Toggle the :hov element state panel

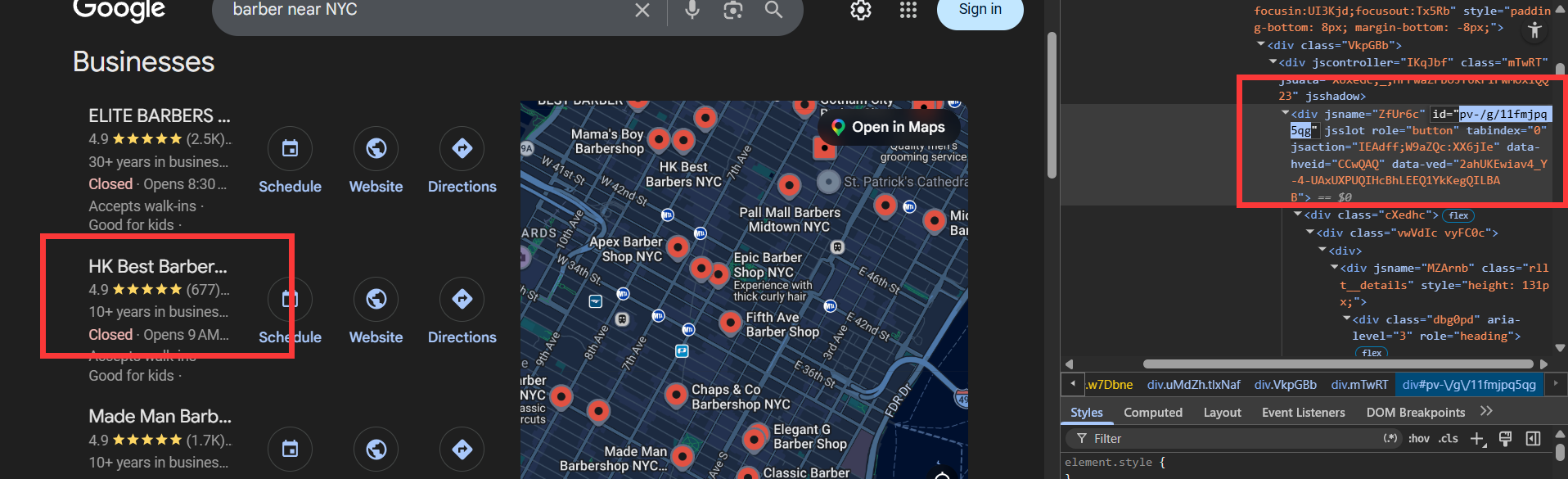[1419, 439]
